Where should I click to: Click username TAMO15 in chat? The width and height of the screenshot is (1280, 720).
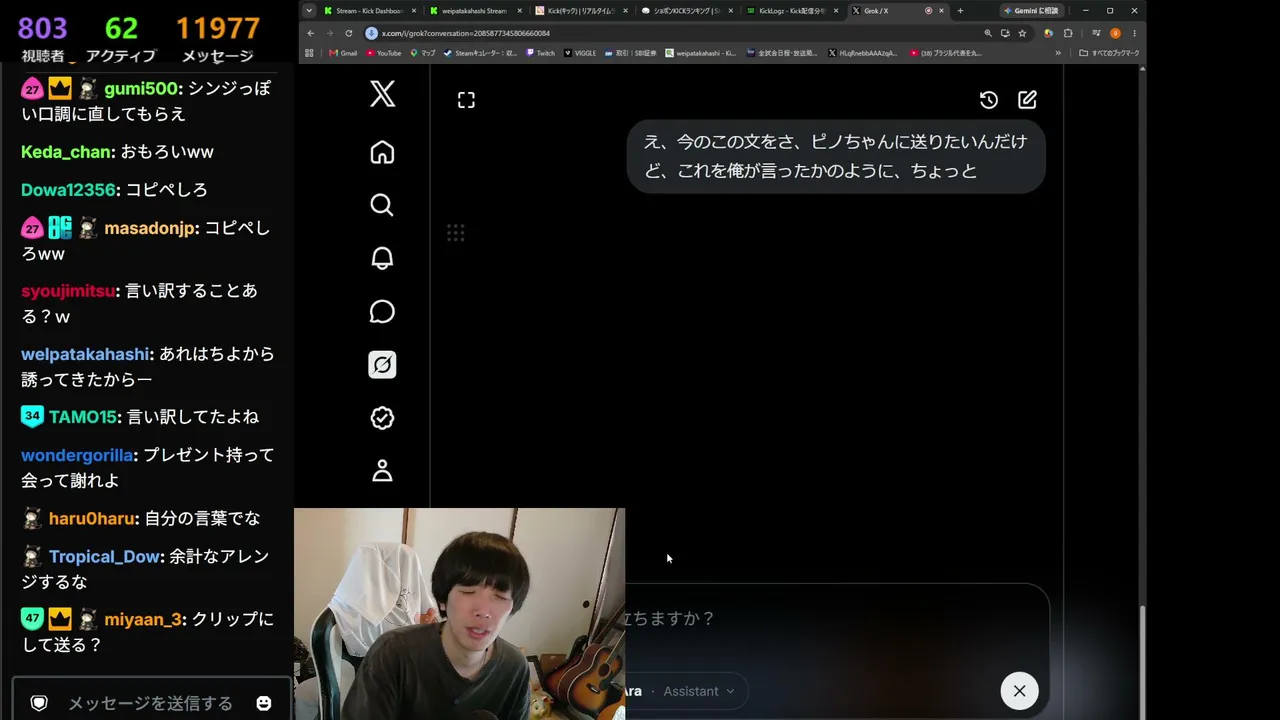click(x=83, y=417)
